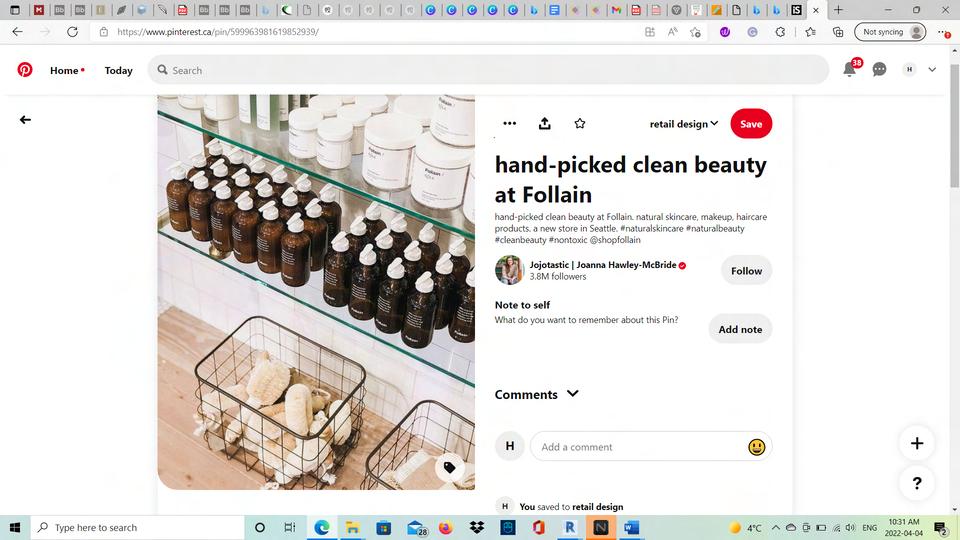Close the active Pinterest tab

[816, 10]
